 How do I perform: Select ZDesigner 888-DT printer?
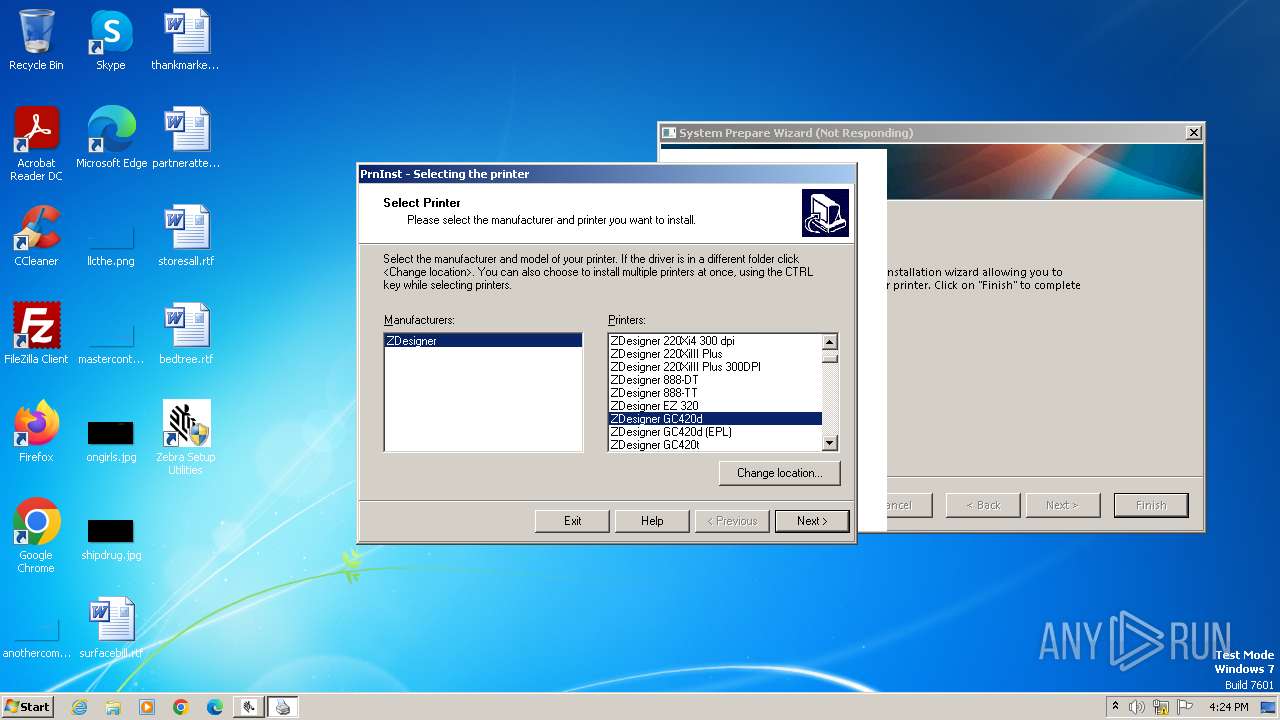[715, 380]
